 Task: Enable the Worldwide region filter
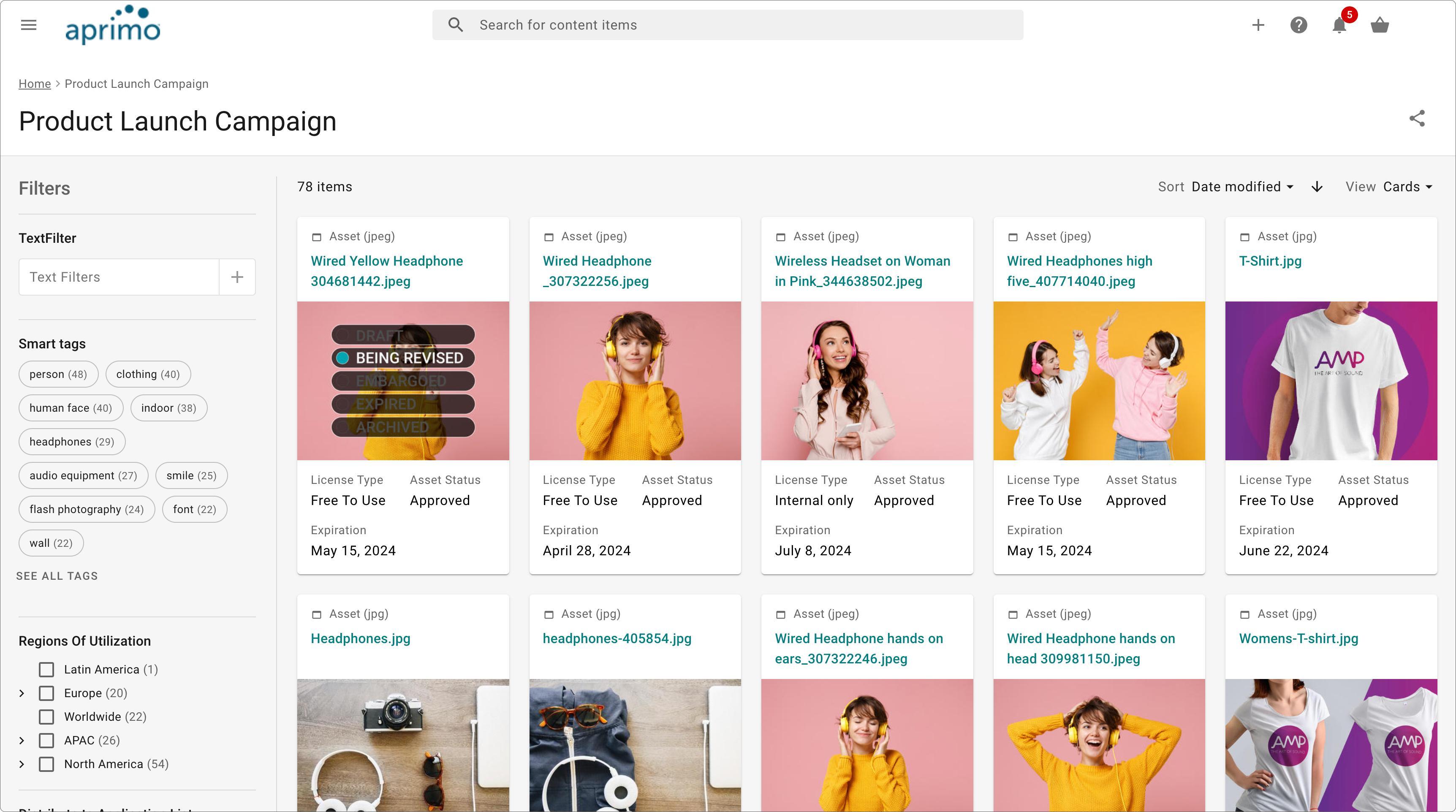[x=46, y=717]
